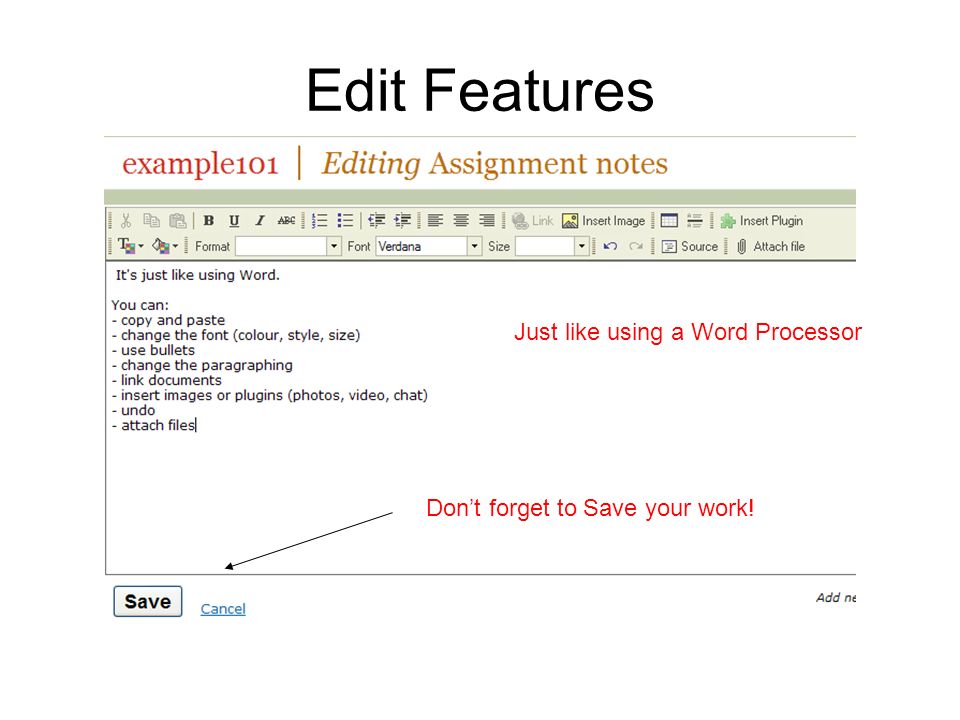Click the 'Editing Assignment notes' heading

click(495, 163)
